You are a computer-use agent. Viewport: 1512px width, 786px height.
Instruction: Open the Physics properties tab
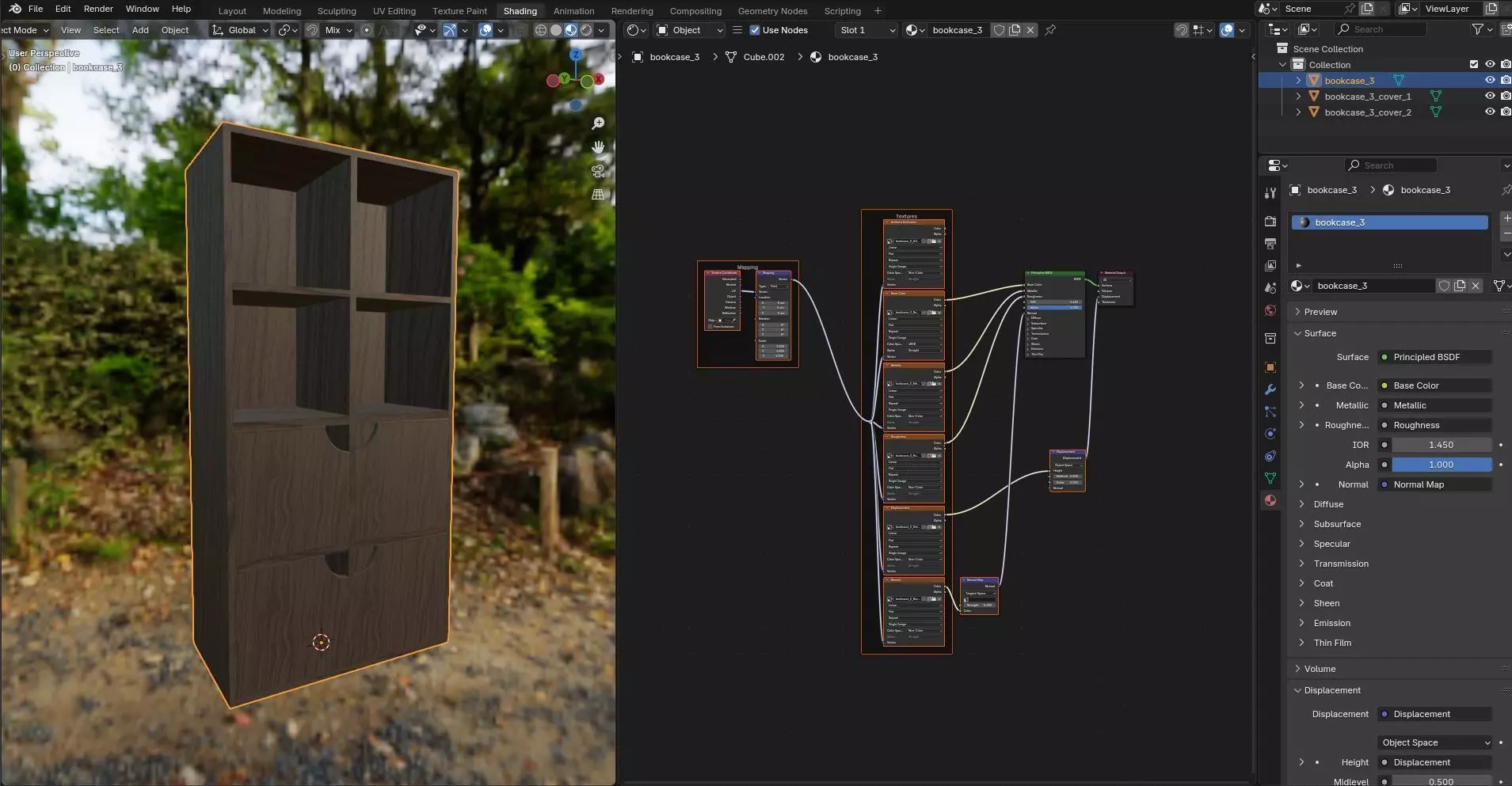(1270, 434)
